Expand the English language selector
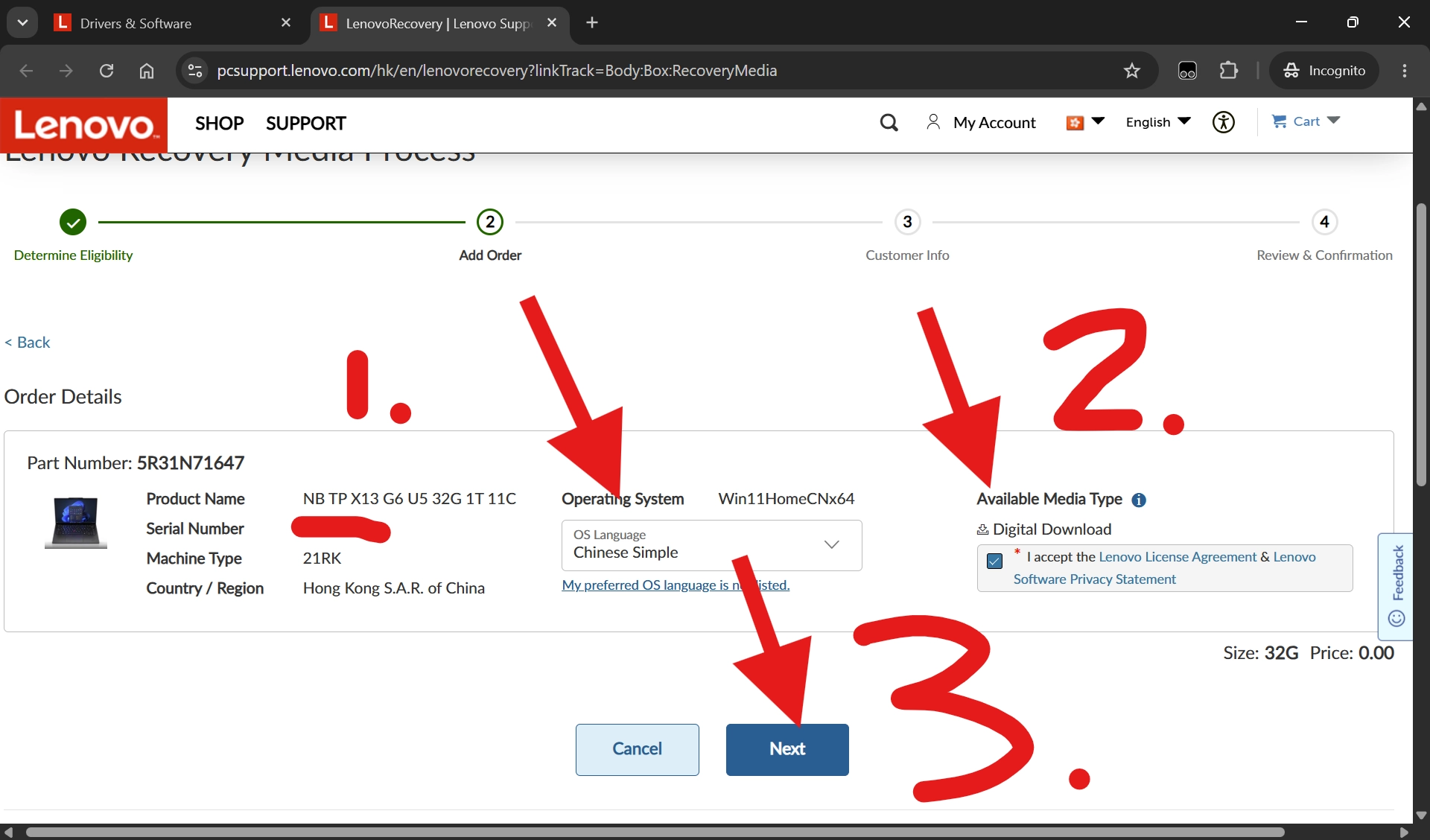The width and height of the screenshot is (1430, 840). point(1158,122)
